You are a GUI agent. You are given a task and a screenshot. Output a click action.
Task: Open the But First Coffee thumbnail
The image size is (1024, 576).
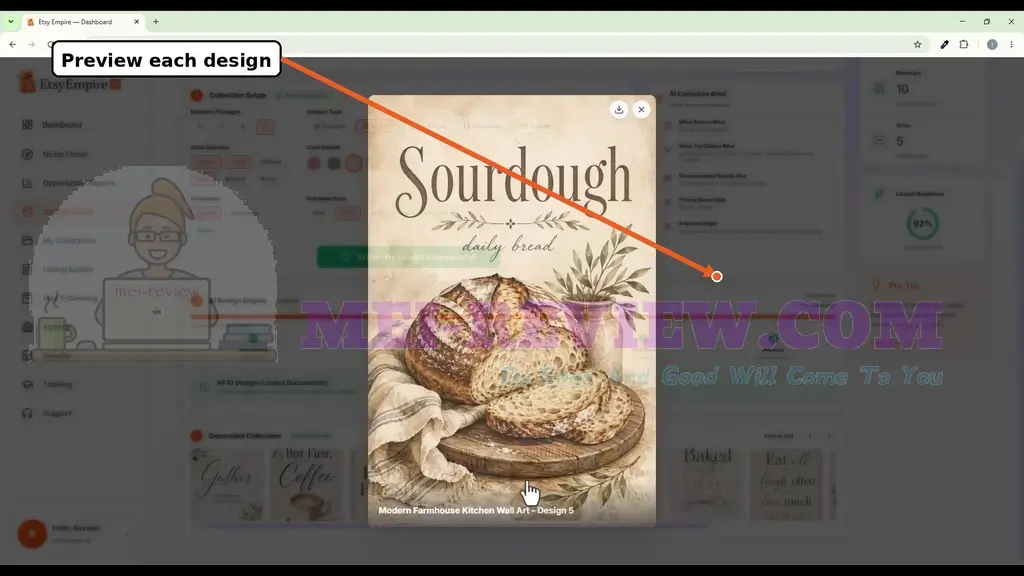pos(307,485)
